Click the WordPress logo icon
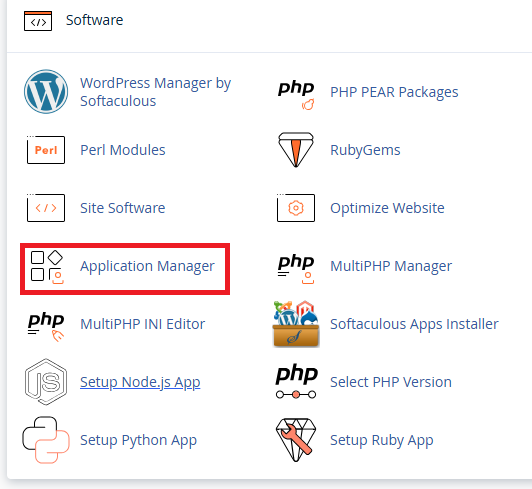The image size is (532, 489). coord(46,92)
